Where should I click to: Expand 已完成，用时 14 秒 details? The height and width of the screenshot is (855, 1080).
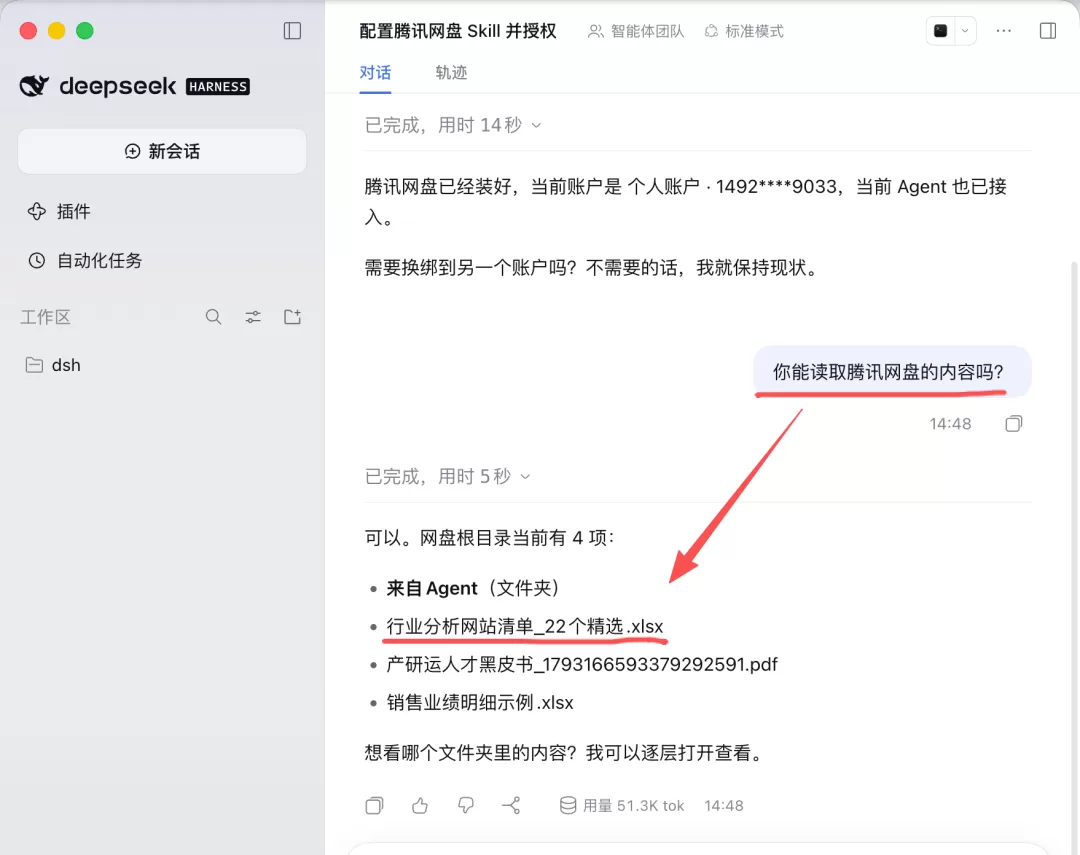point(453,125)
